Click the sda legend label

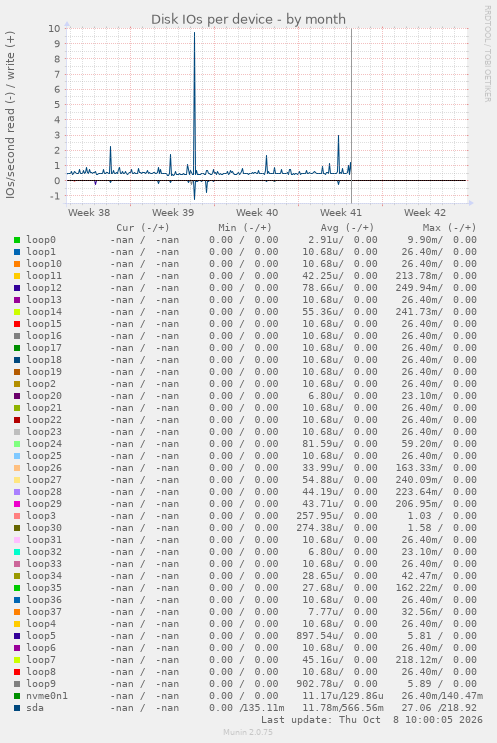tap(35, 708)
